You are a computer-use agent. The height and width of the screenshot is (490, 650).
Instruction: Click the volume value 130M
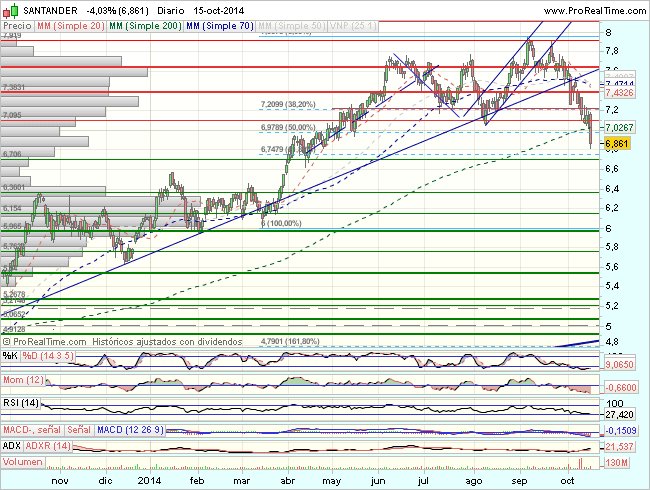pos(616,462)
